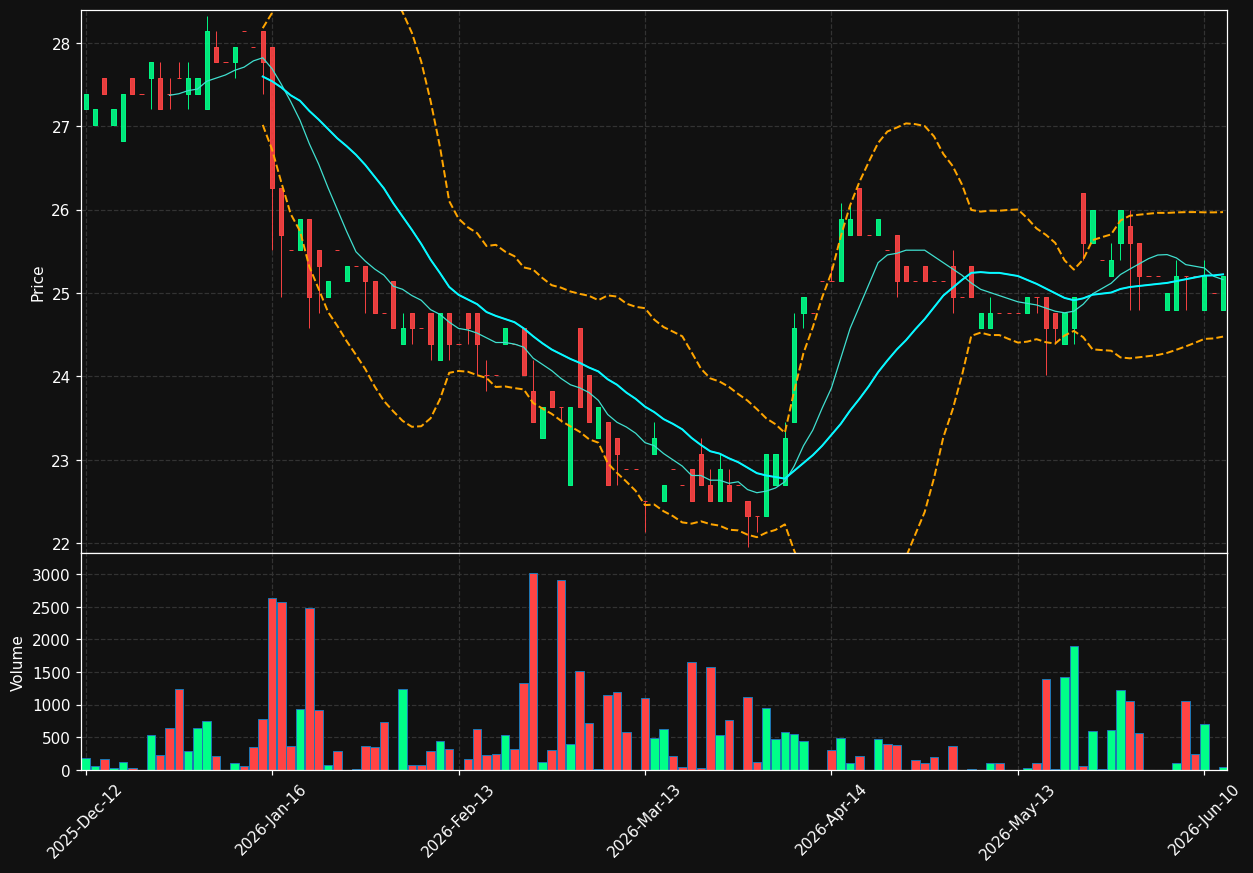Screen dimensions: 1253x873
Task: Click the 2000 volume tick label
Action: (51, 640)
